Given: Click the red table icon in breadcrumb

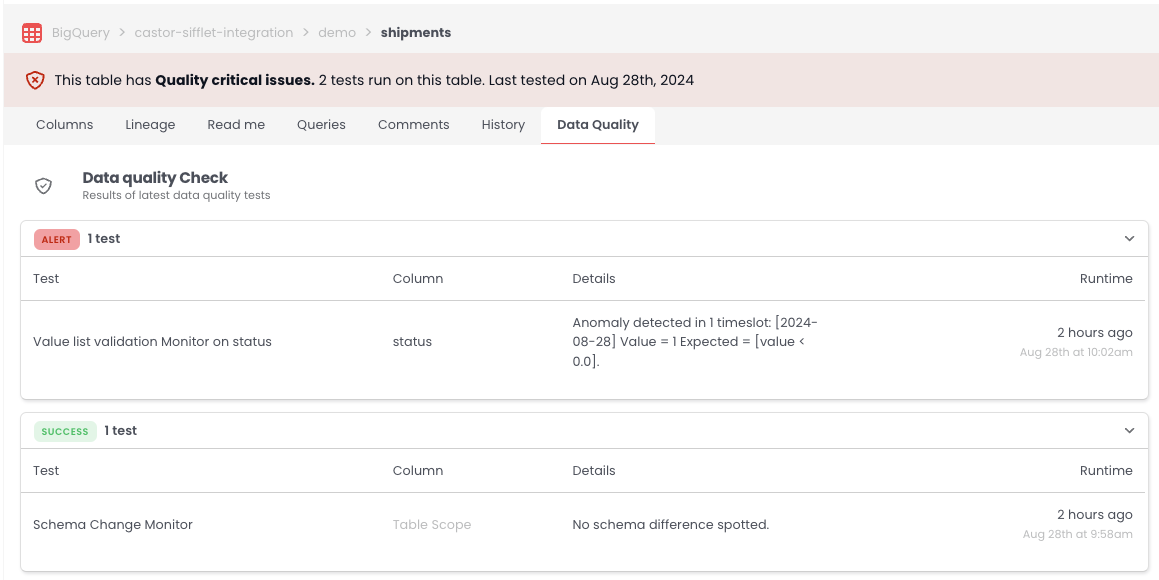Looking at the screenshot, I should (32, 33).
